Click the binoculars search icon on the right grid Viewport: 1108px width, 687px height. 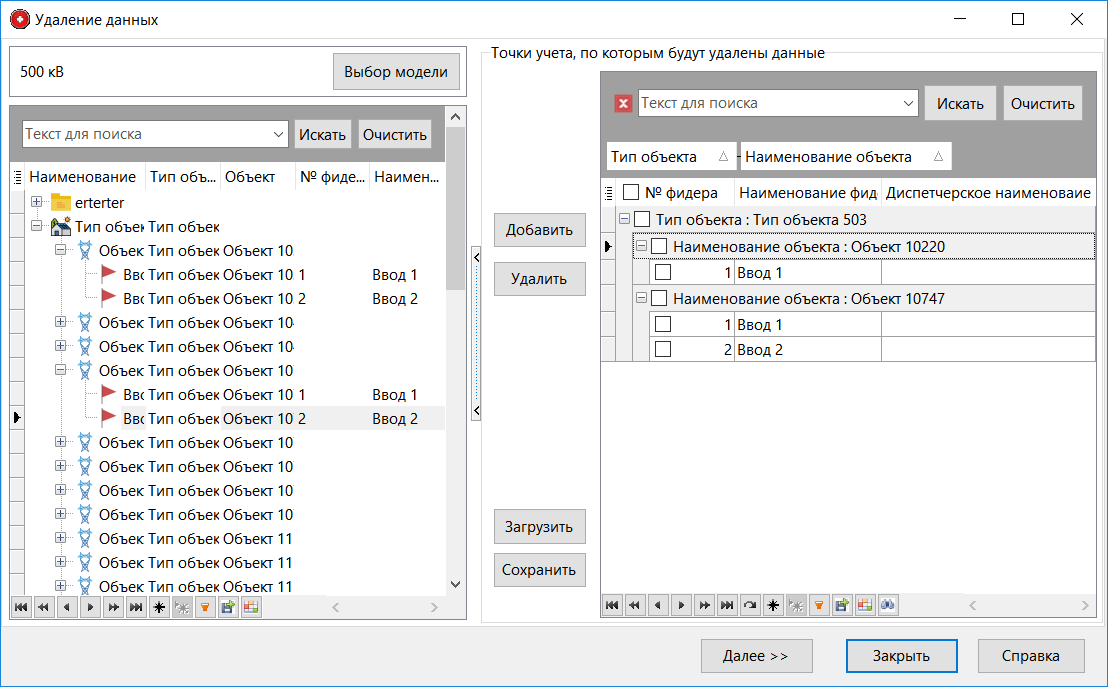coord(887,605)
